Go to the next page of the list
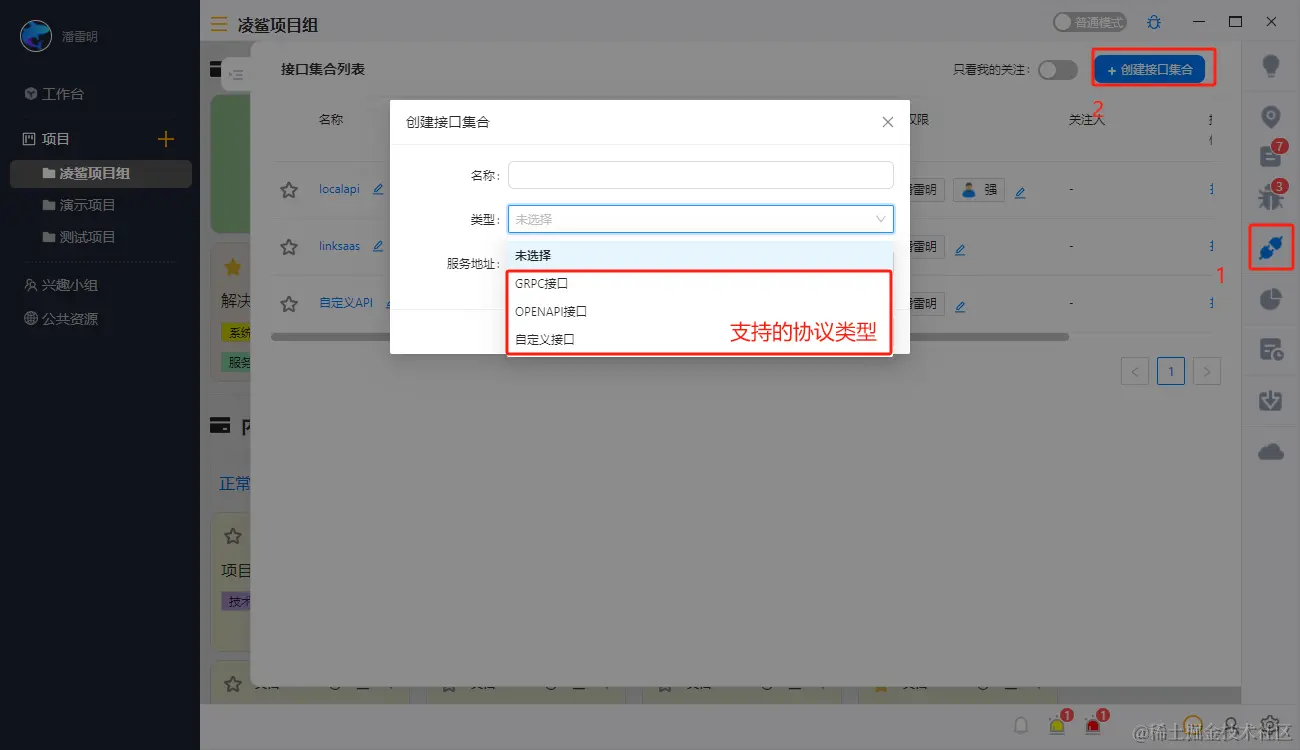This screenshot has height=750, width=1300. pyautogui.click(x=1207, y=371)
